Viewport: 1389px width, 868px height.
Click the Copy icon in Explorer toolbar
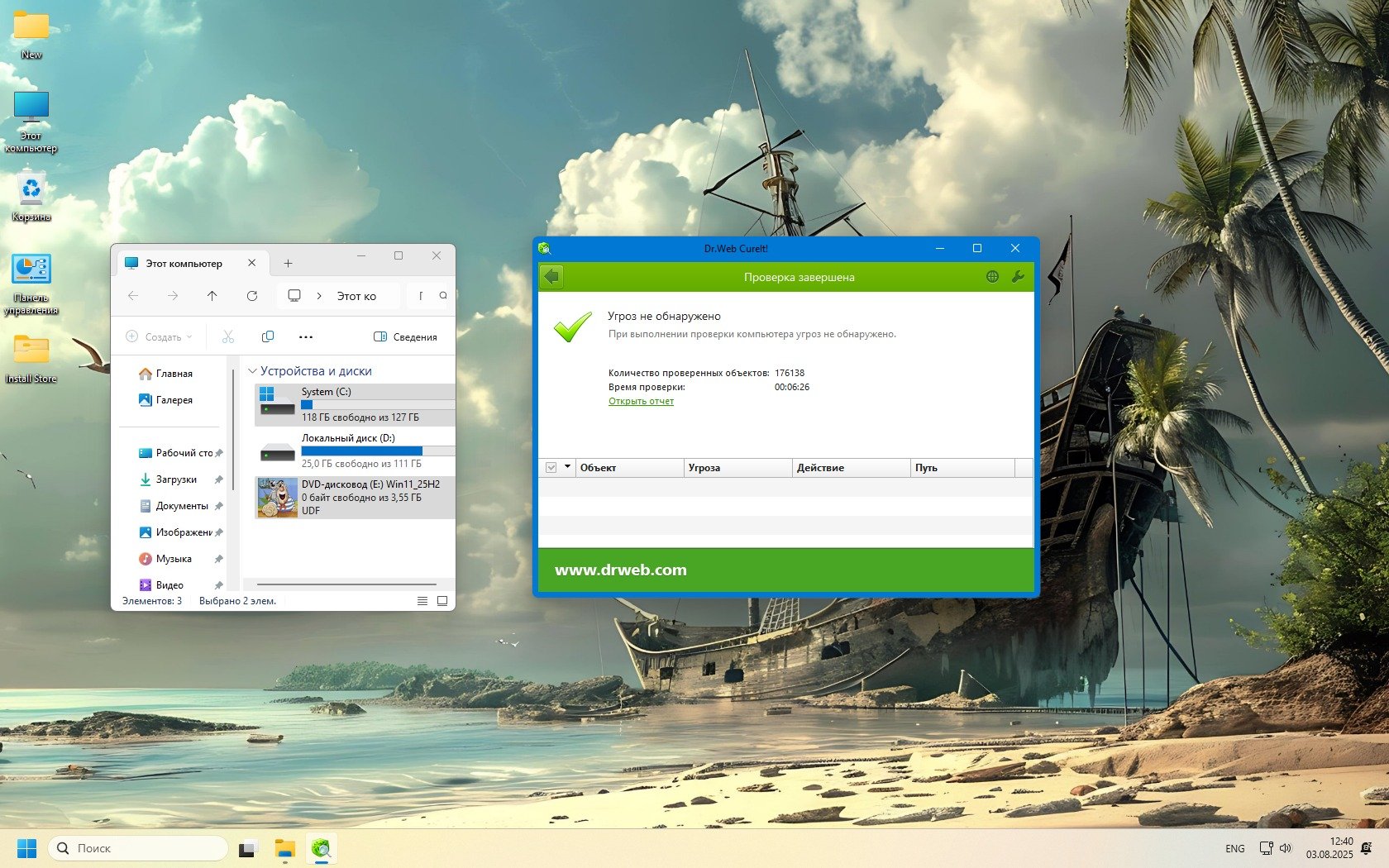tap(267, 336)
